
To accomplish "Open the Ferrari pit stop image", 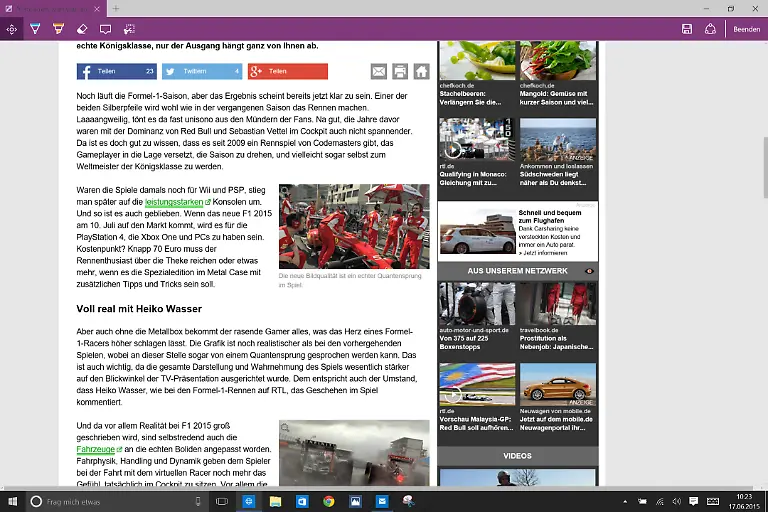I will pyautogui.click(x=353, y=226).
